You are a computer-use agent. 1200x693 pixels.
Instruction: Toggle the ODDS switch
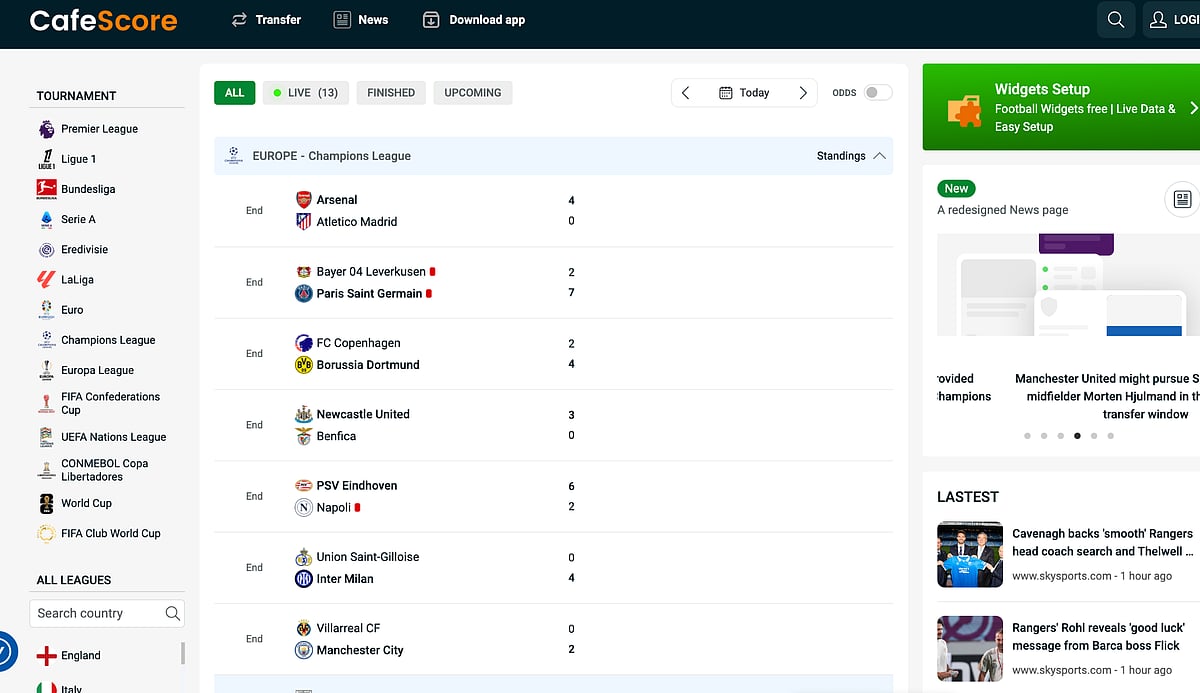coord(878,92)
